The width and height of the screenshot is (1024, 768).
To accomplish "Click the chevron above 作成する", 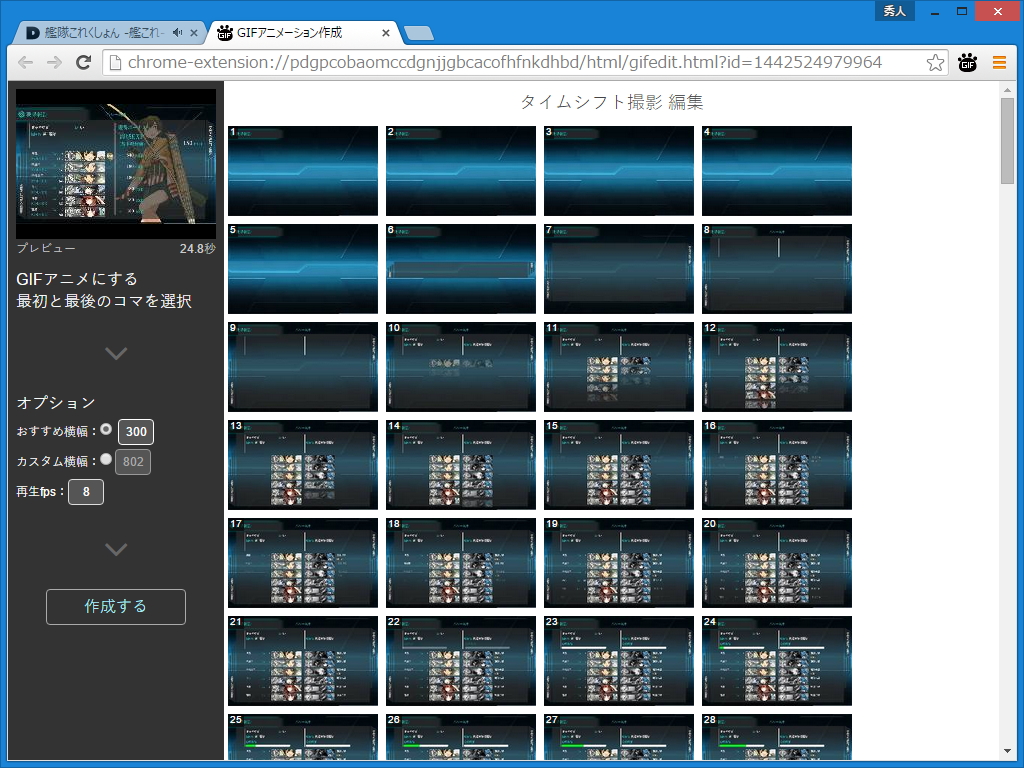I will (116, 549).
